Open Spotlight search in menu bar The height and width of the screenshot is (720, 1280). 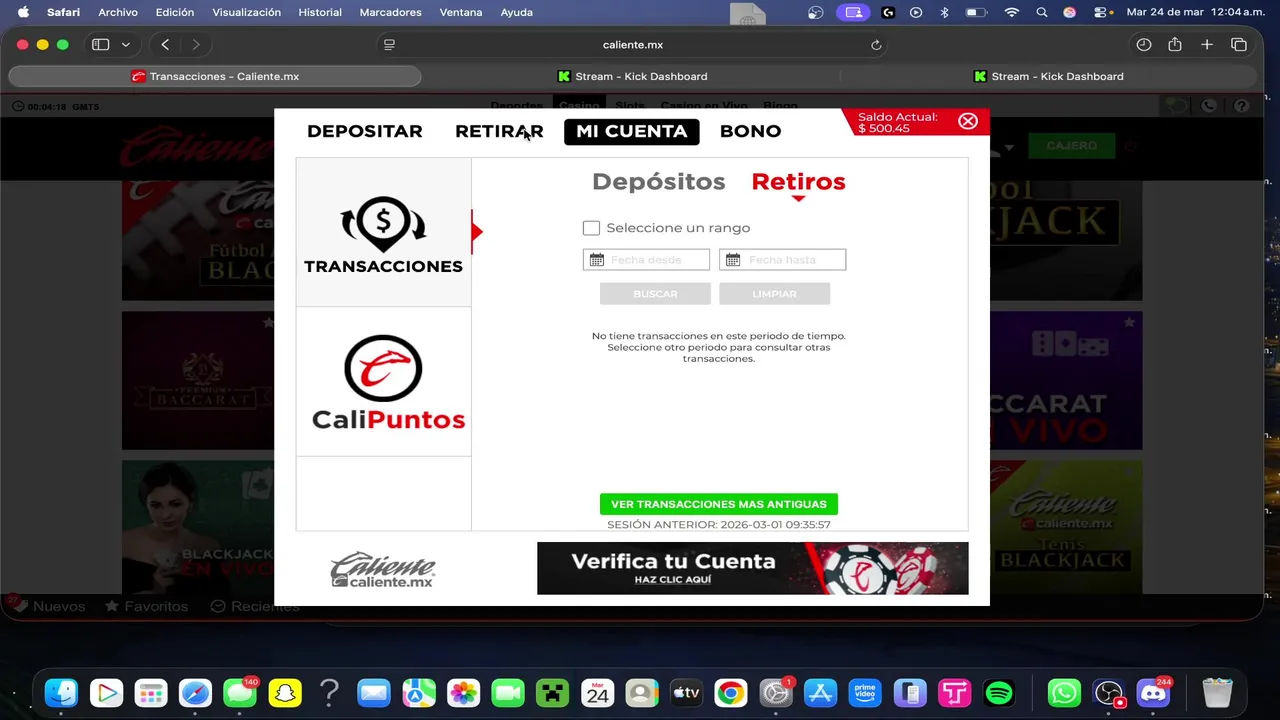click(1042, 12)
